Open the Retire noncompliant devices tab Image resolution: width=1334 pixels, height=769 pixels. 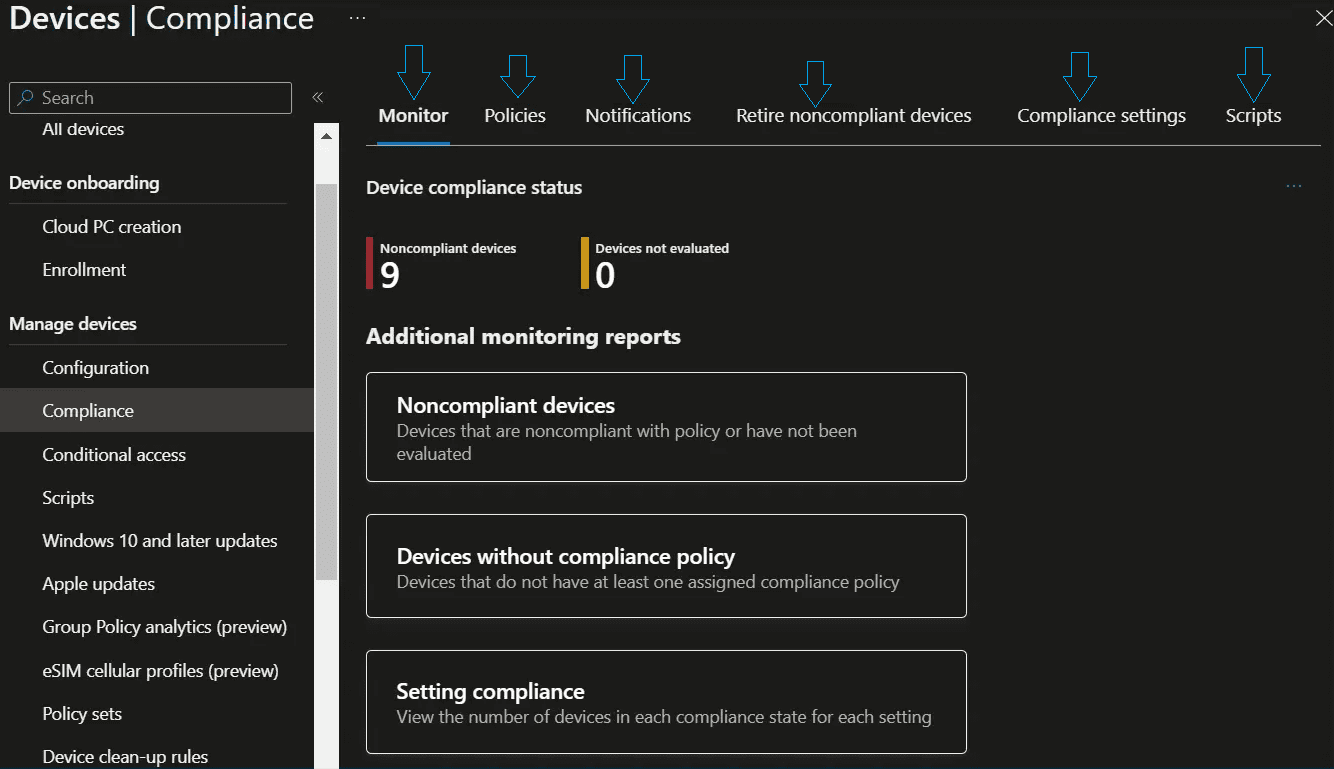tap(853, 115)
